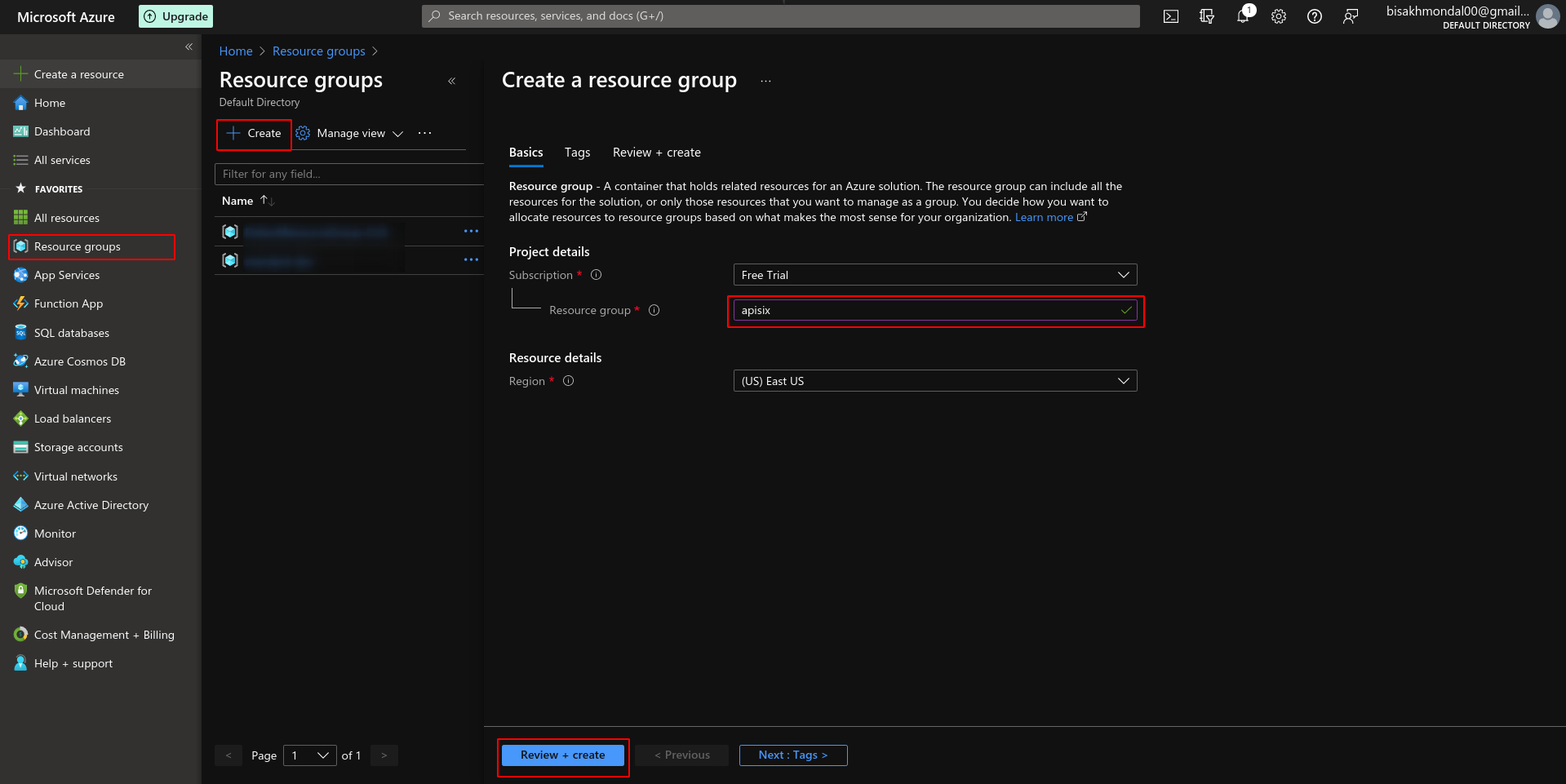Open the Help question mark icon
The image size is (1566, 784).
coord(1315,16)
